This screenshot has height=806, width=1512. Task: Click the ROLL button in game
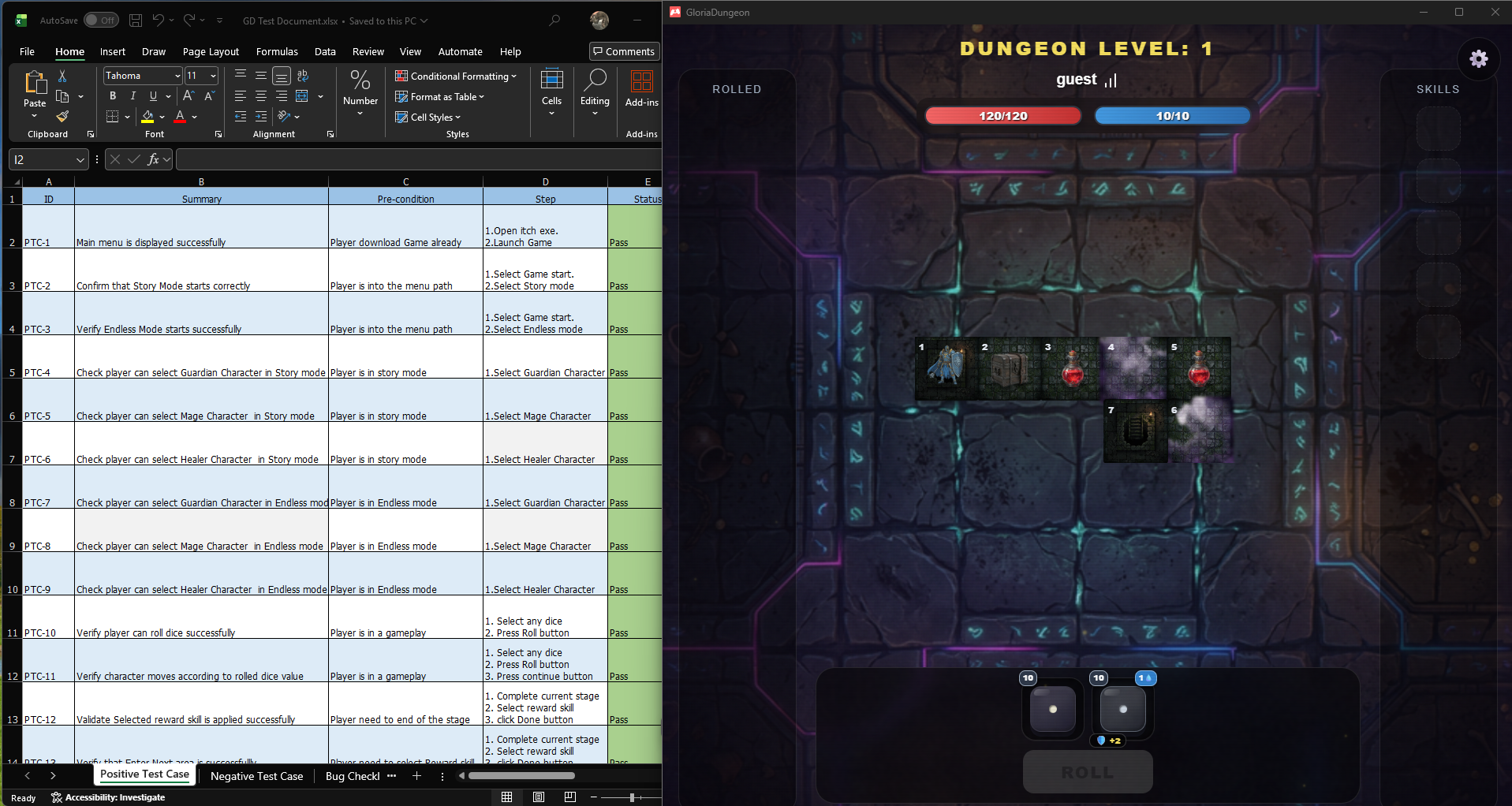[x=1088, y=772]
